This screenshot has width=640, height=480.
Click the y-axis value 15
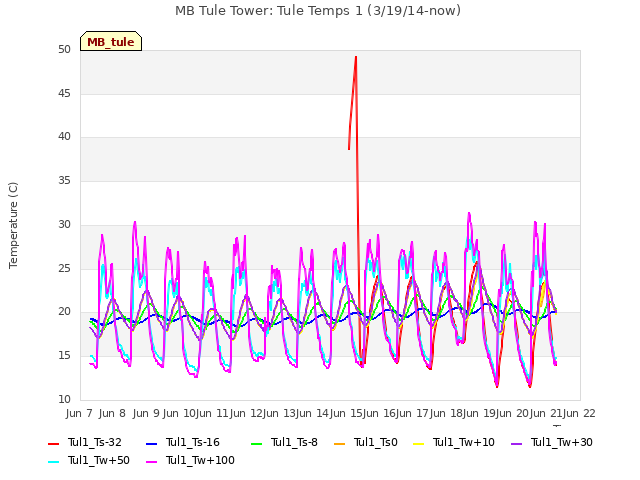(64, 356)
